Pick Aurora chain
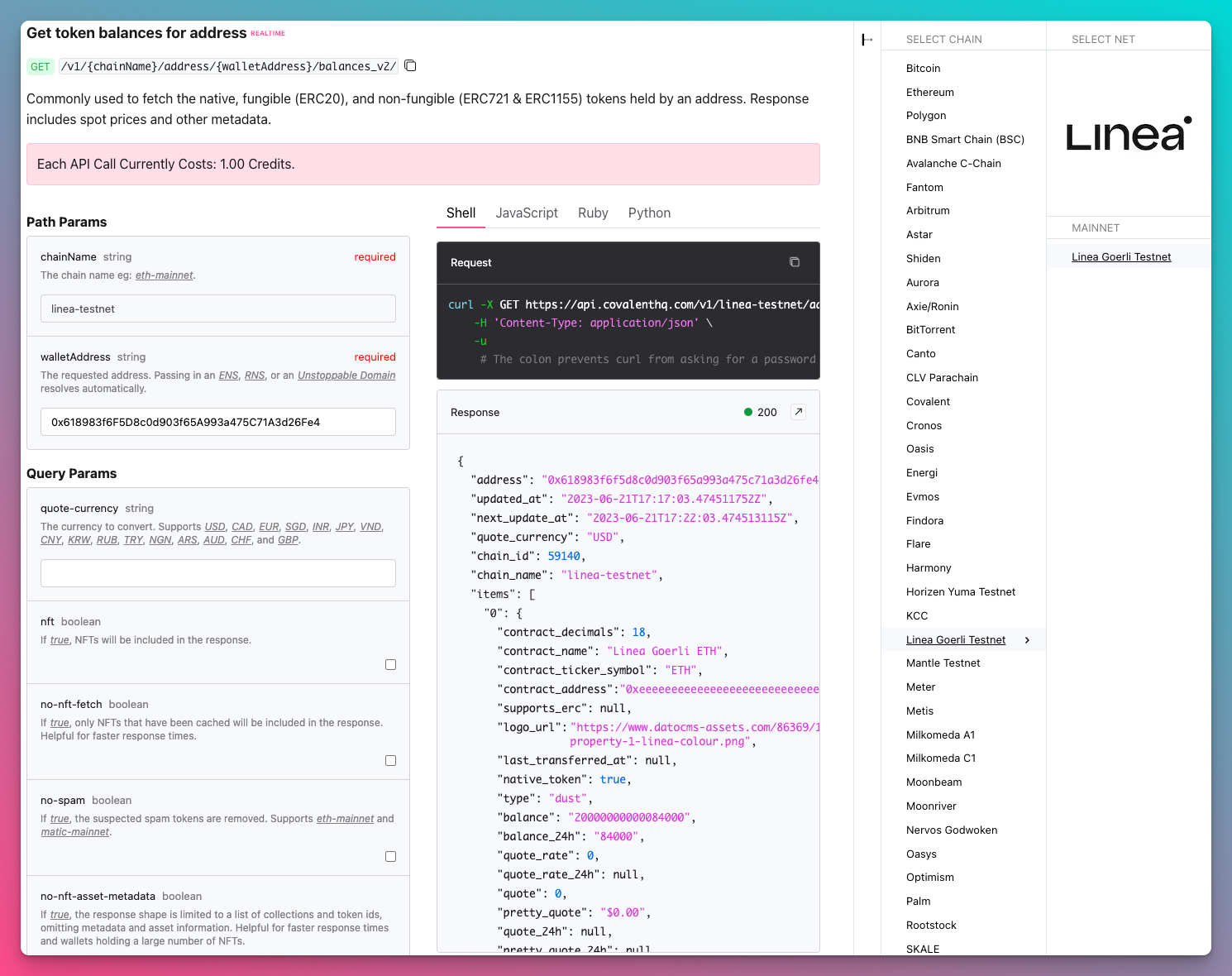This screenshot has height=976, width=1232. [923, 283]
